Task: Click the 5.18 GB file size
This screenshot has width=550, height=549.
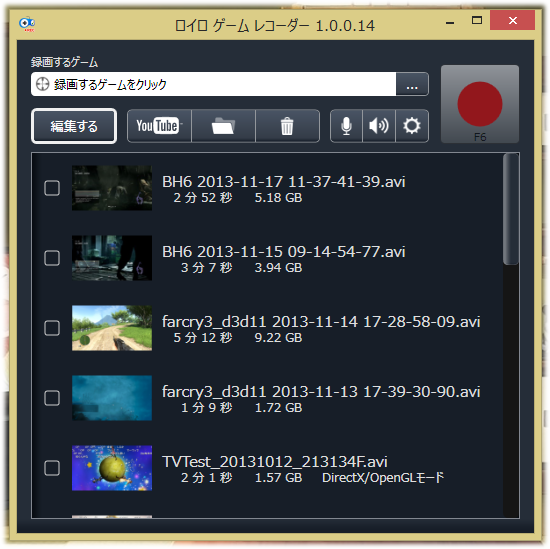Action: (278, 197)
